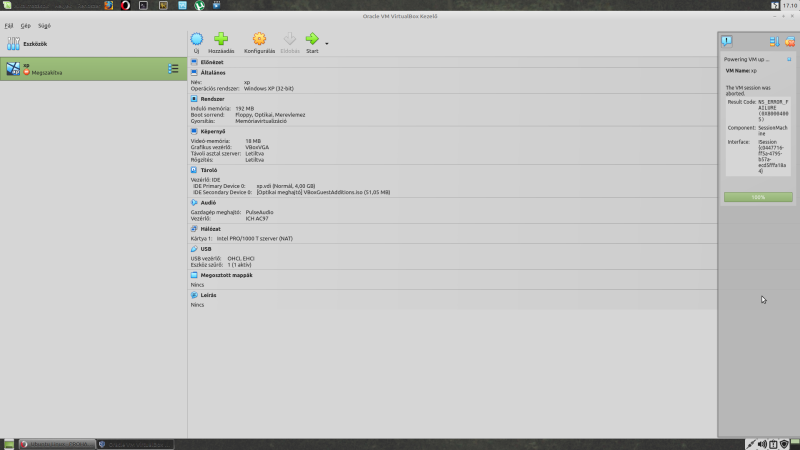Image resolution: width=800 pixels, height=450 pixels.
Task: Click the Tároló section header
Action: pos(209,170)
